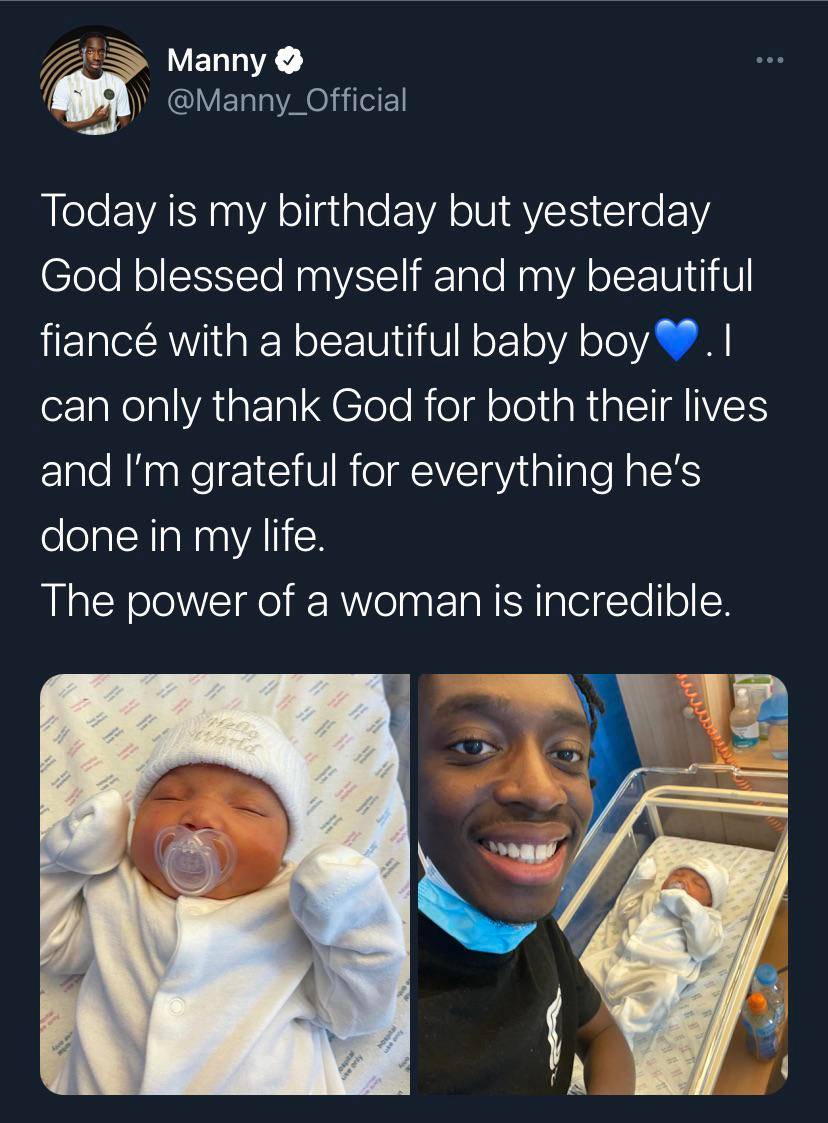The image size is (828, 1123).
Task: Open the @Manny_Official handle link
Action: [x=287, y=100]
